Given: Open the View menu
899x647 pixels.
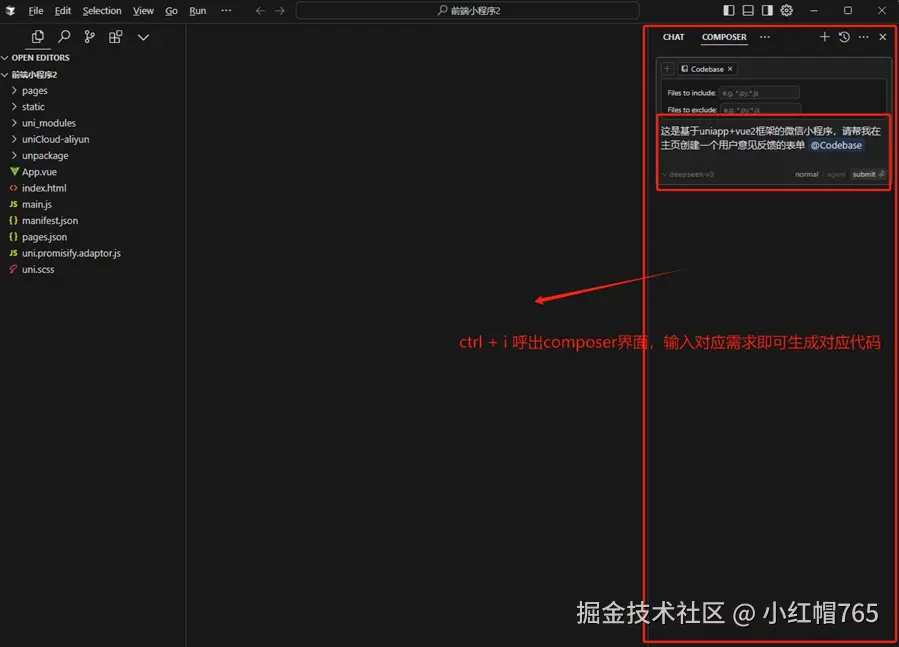Looking at the screenshot, I should (x=143, y=10).
